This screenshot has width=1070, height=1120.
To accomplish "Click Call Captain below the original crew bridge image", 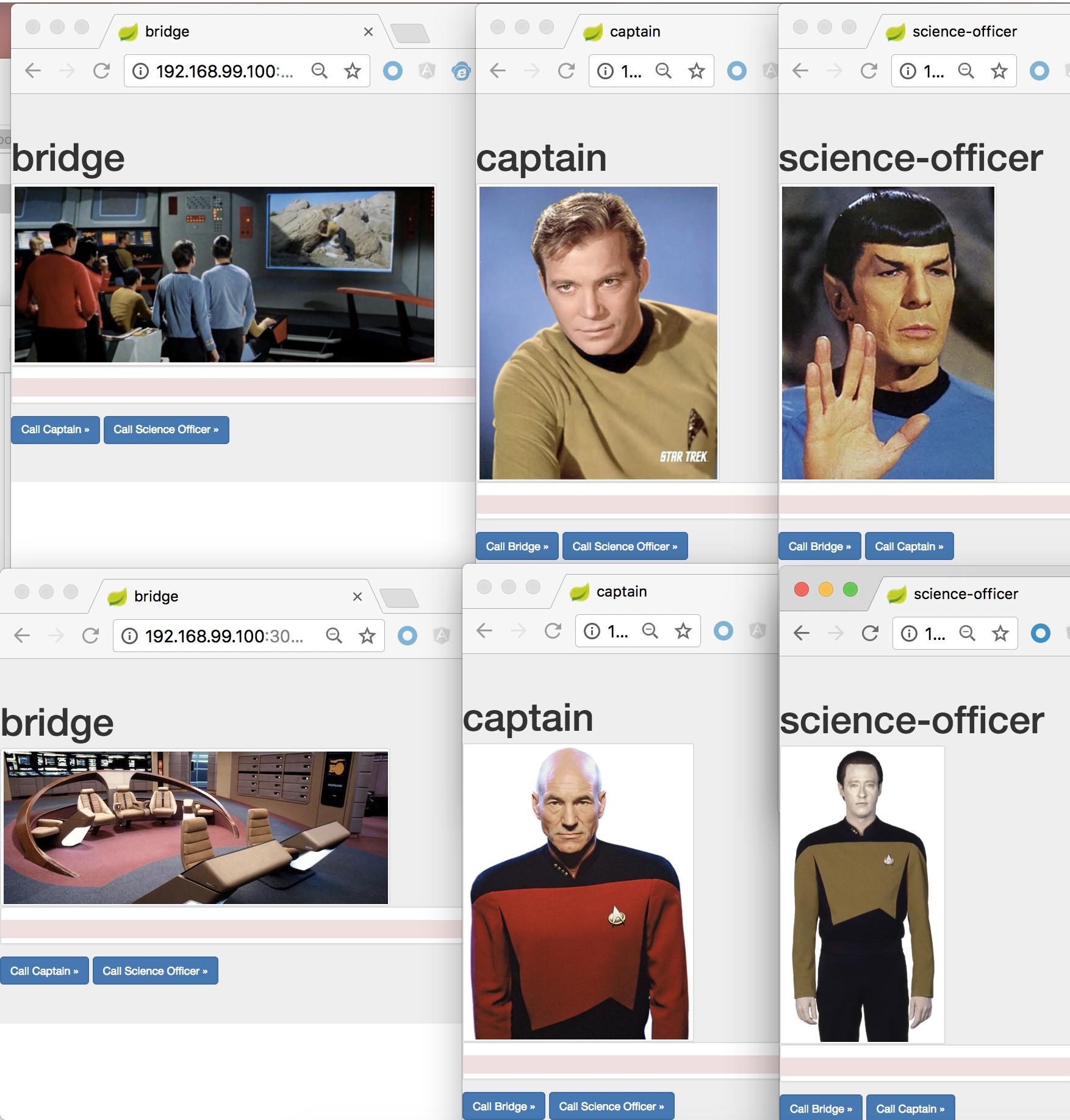I will [56, 430].
